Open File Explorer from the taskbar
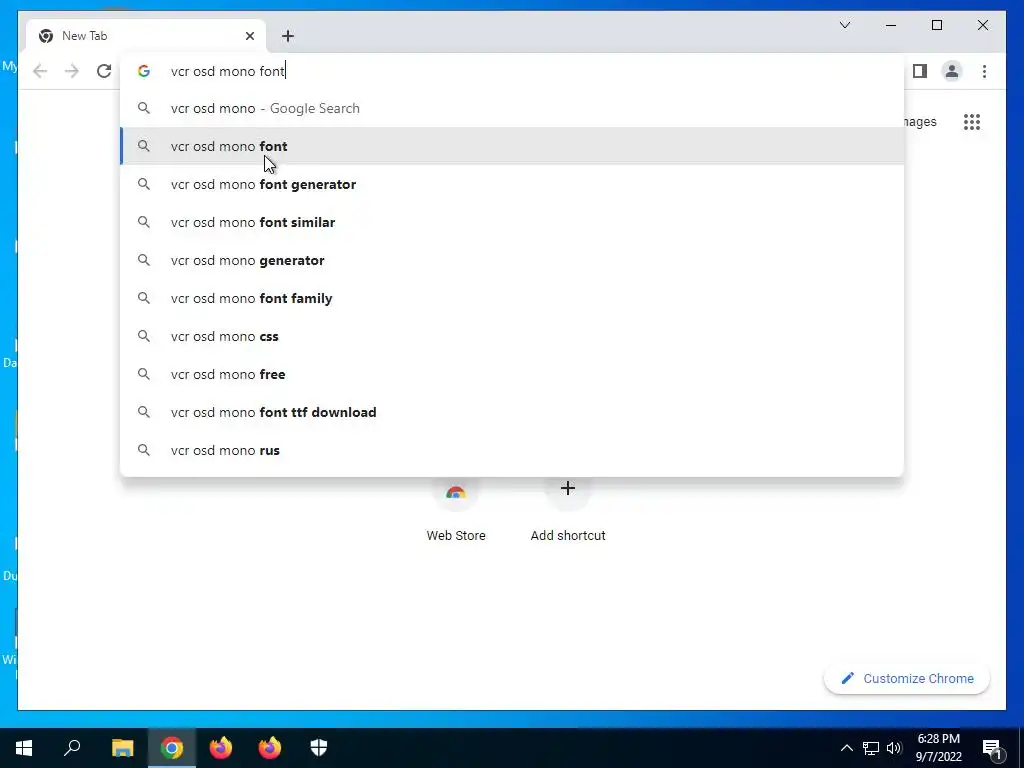 [122, 748]
